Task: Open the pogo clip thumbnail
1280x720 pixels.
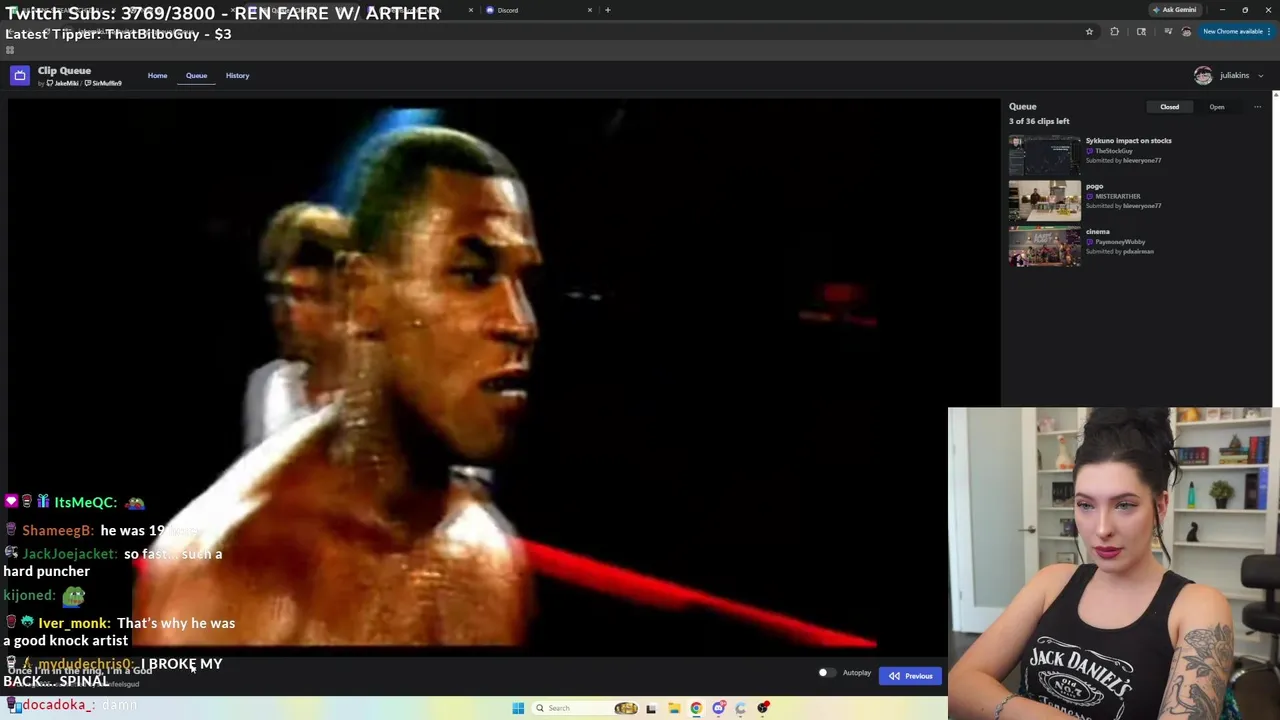Action: 1044,201
